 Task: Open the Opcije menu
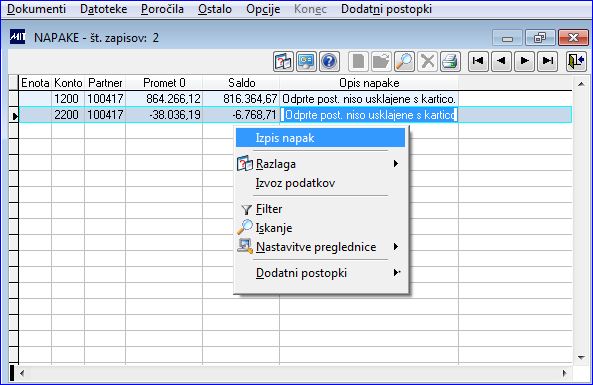263,9
